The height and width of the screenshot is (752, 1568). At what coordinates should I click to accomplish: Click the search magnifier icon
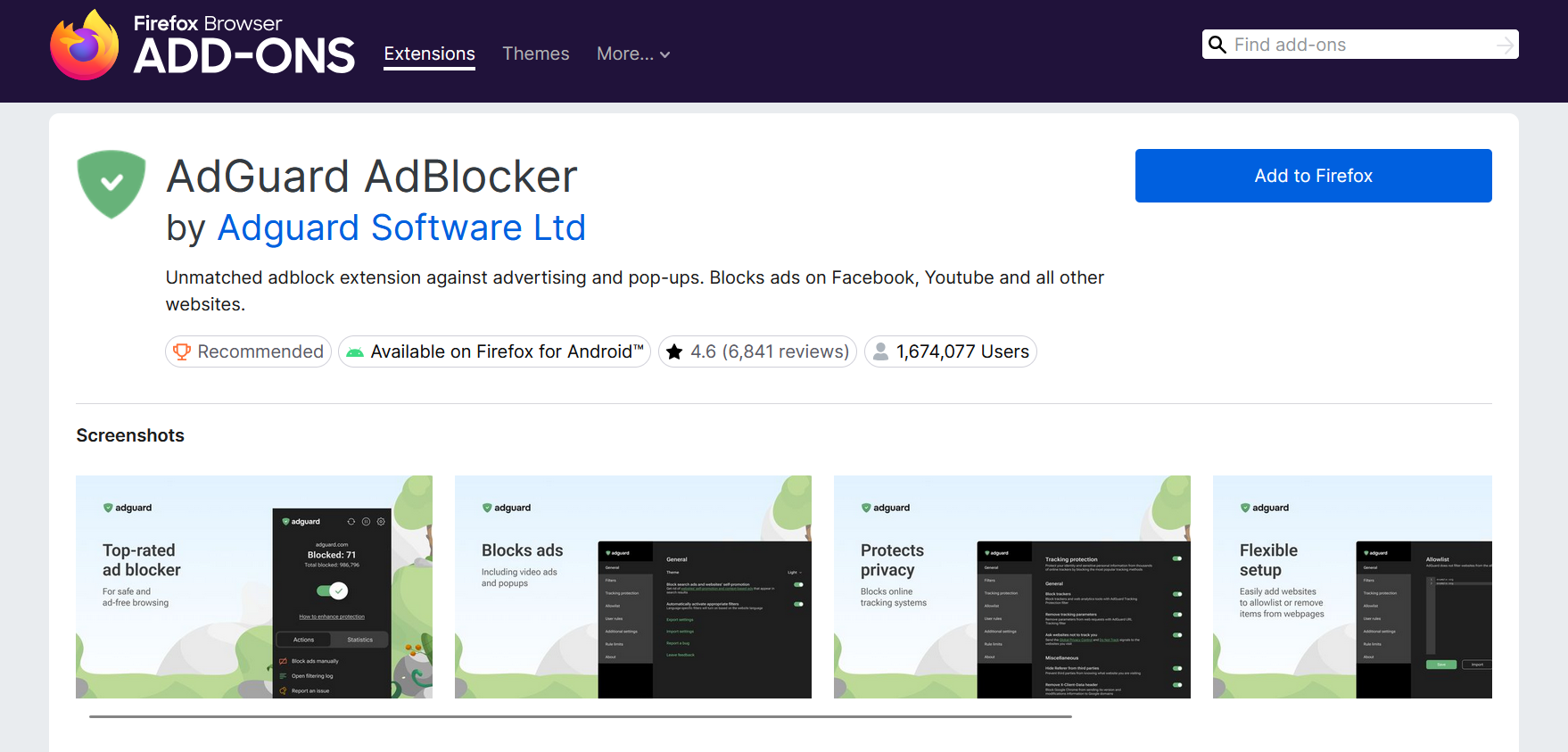(x=1217, y=45)
